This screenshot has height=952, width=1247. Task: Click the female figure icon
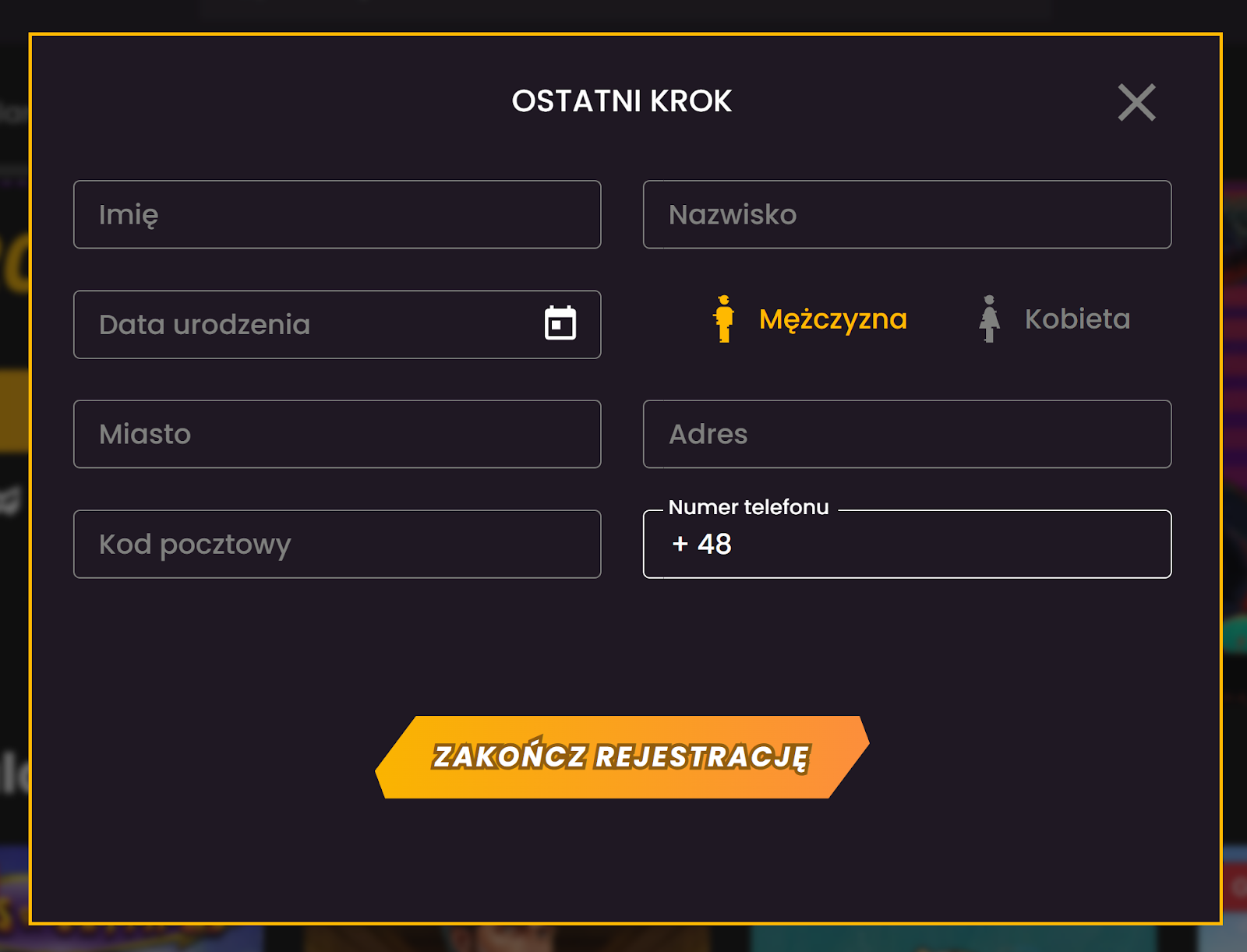click(989, 319)
